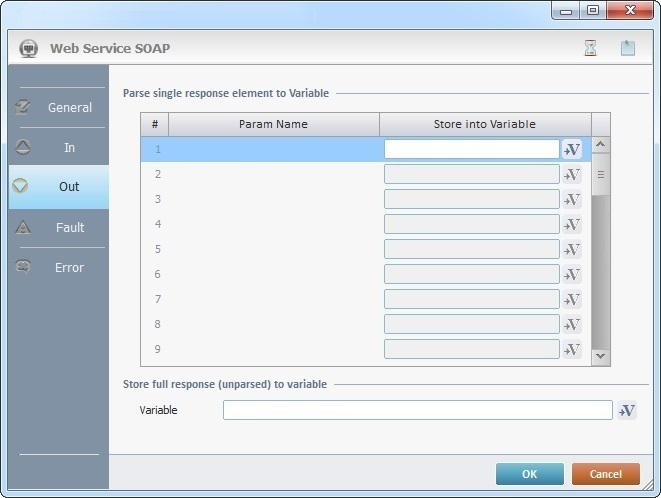The image size is (661, 498).
Task: Select the Param Name cell in row 1
Action: click(273, 149)
